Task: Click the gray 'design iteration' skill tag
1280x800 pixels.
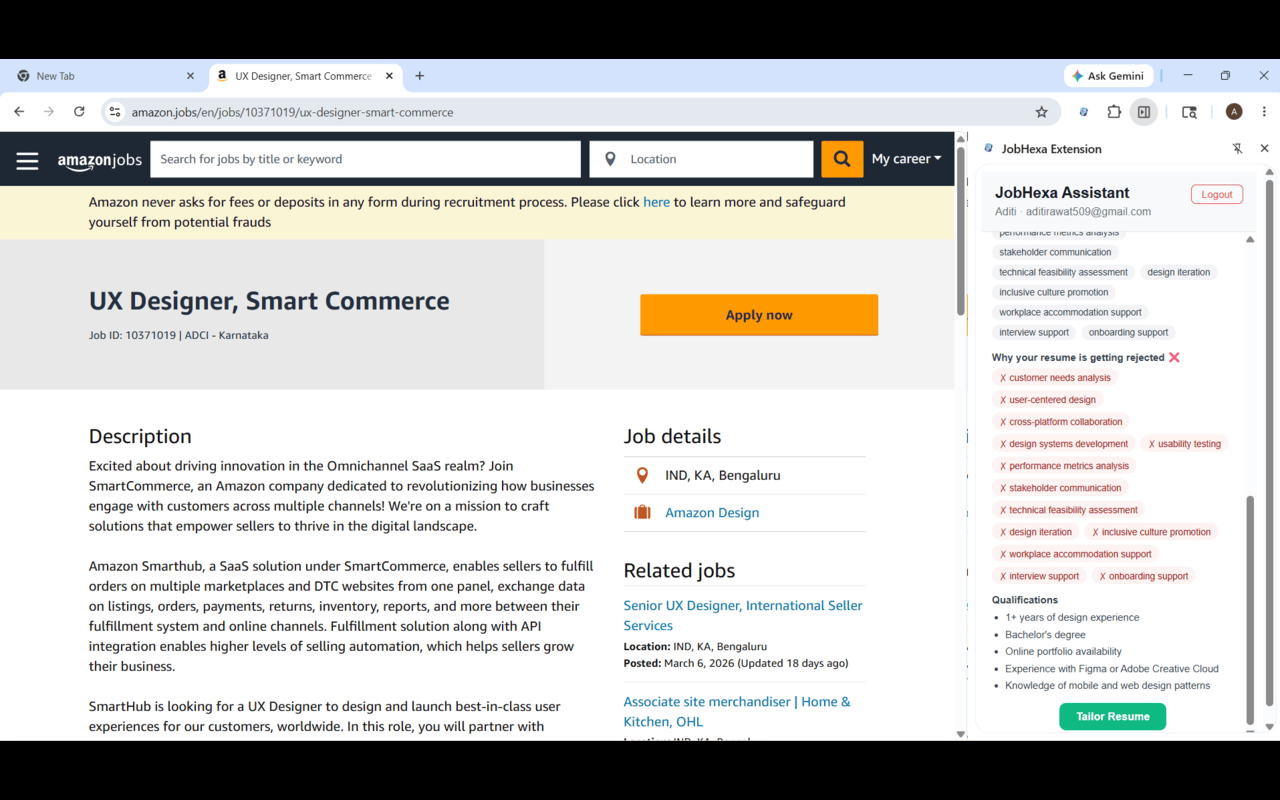Action: (x=1179, y=272)
